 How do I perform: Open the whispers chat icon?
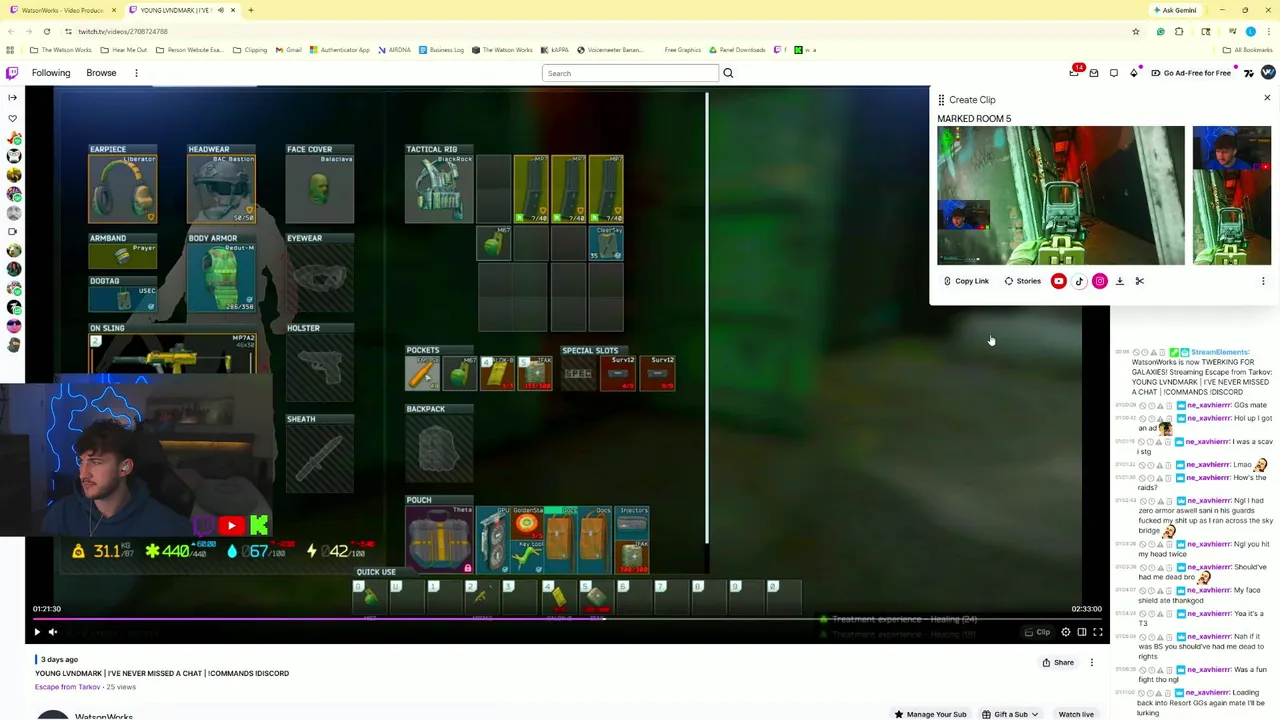1114,73
